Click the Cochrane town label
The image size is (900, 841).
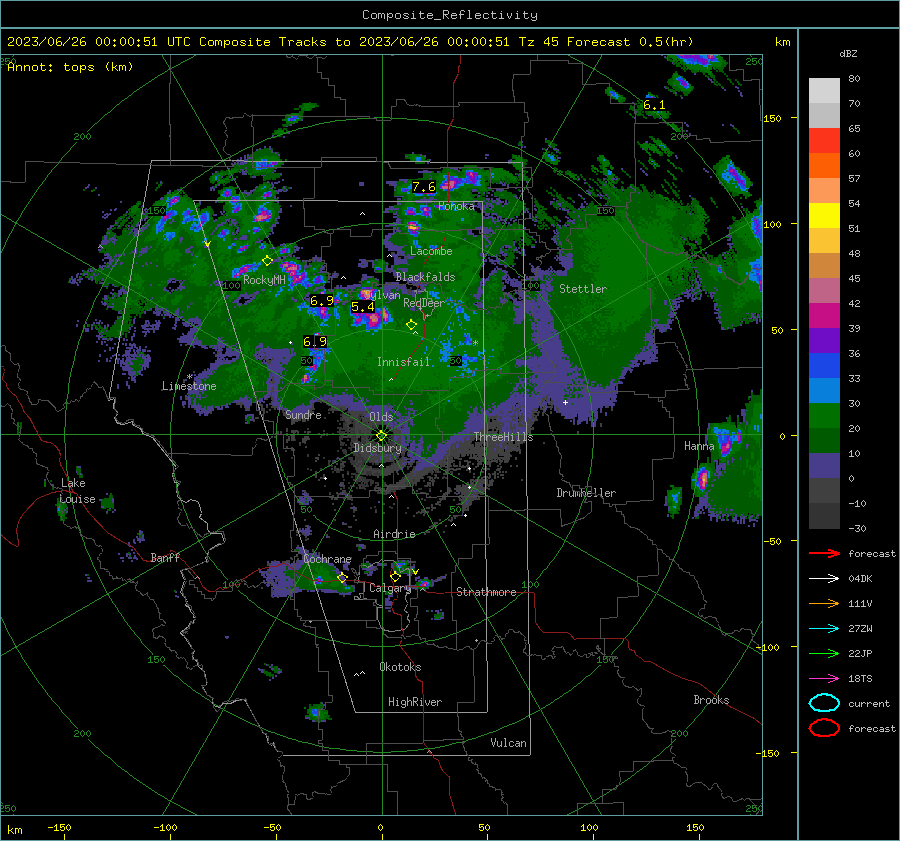tap(327, 559)
